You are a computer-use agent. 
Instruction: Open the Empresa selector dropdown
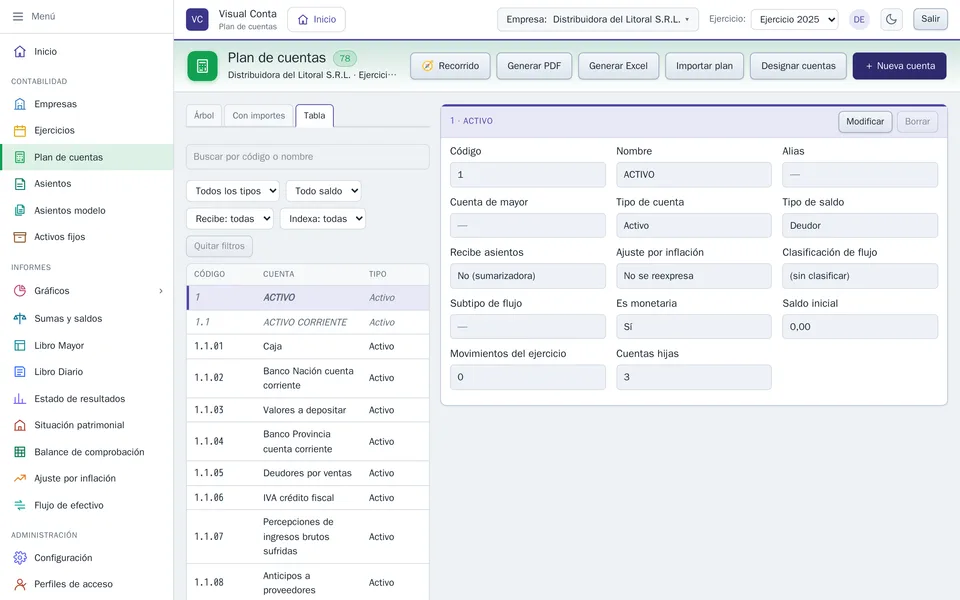pos(598,19)
